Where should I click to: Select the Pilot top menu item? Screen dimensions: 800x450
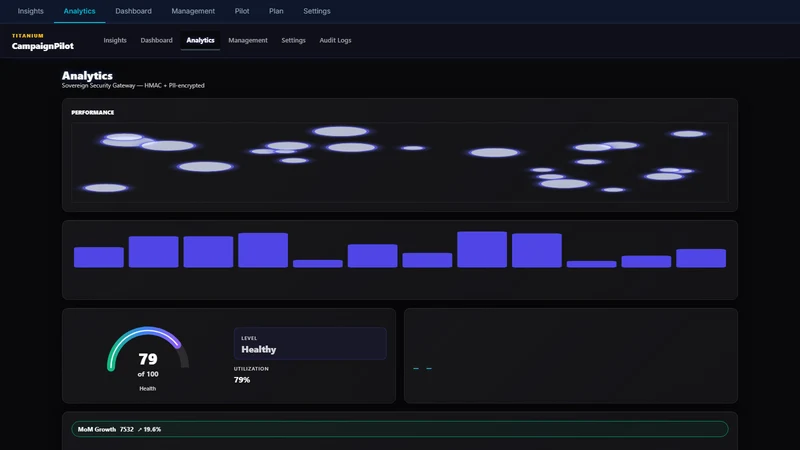click(x=242, y=11)
